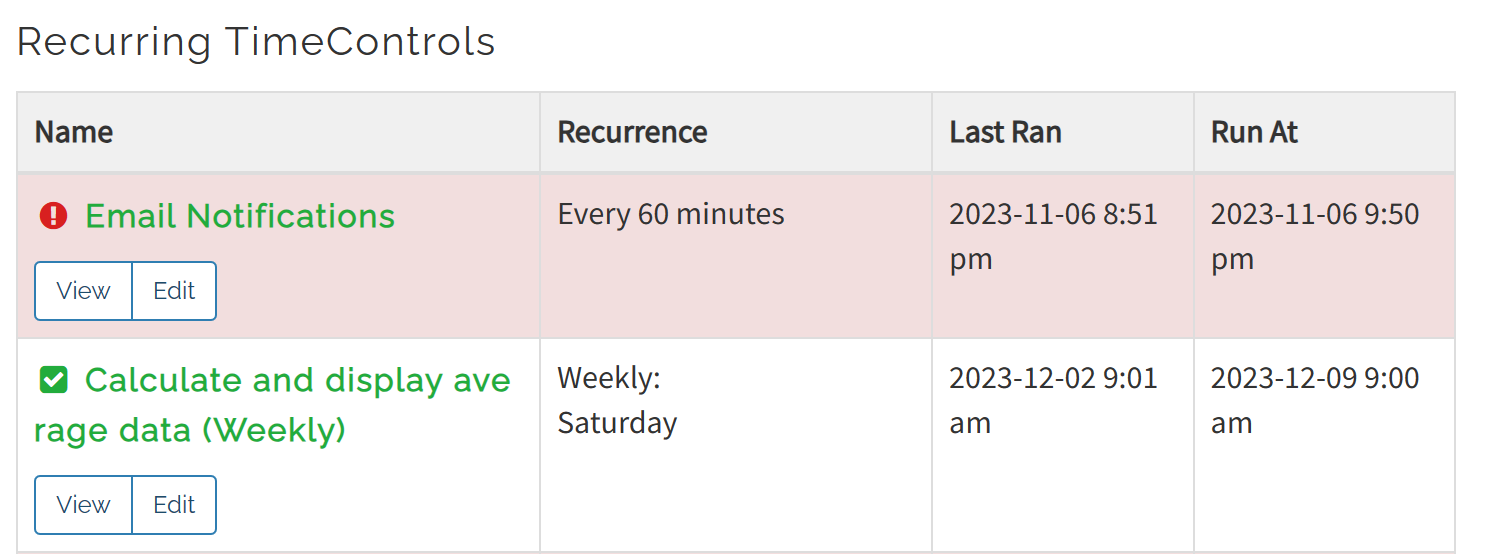Viewport: 1508px width, 554px height.
Task: Click the Name column header
Action: 74,132
